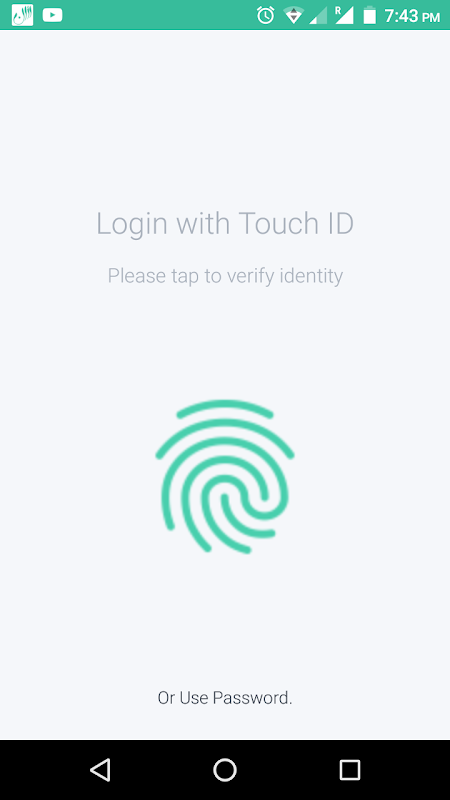Tap the 7:43 clock in status bar

(401, 16)
